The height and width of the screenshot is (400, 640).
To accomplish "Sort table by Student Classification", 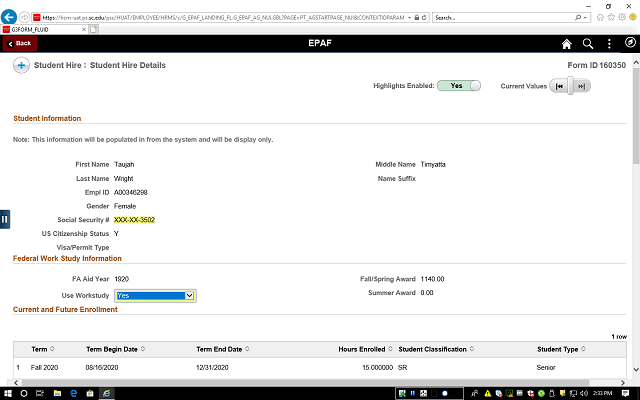I will point(436,349).
